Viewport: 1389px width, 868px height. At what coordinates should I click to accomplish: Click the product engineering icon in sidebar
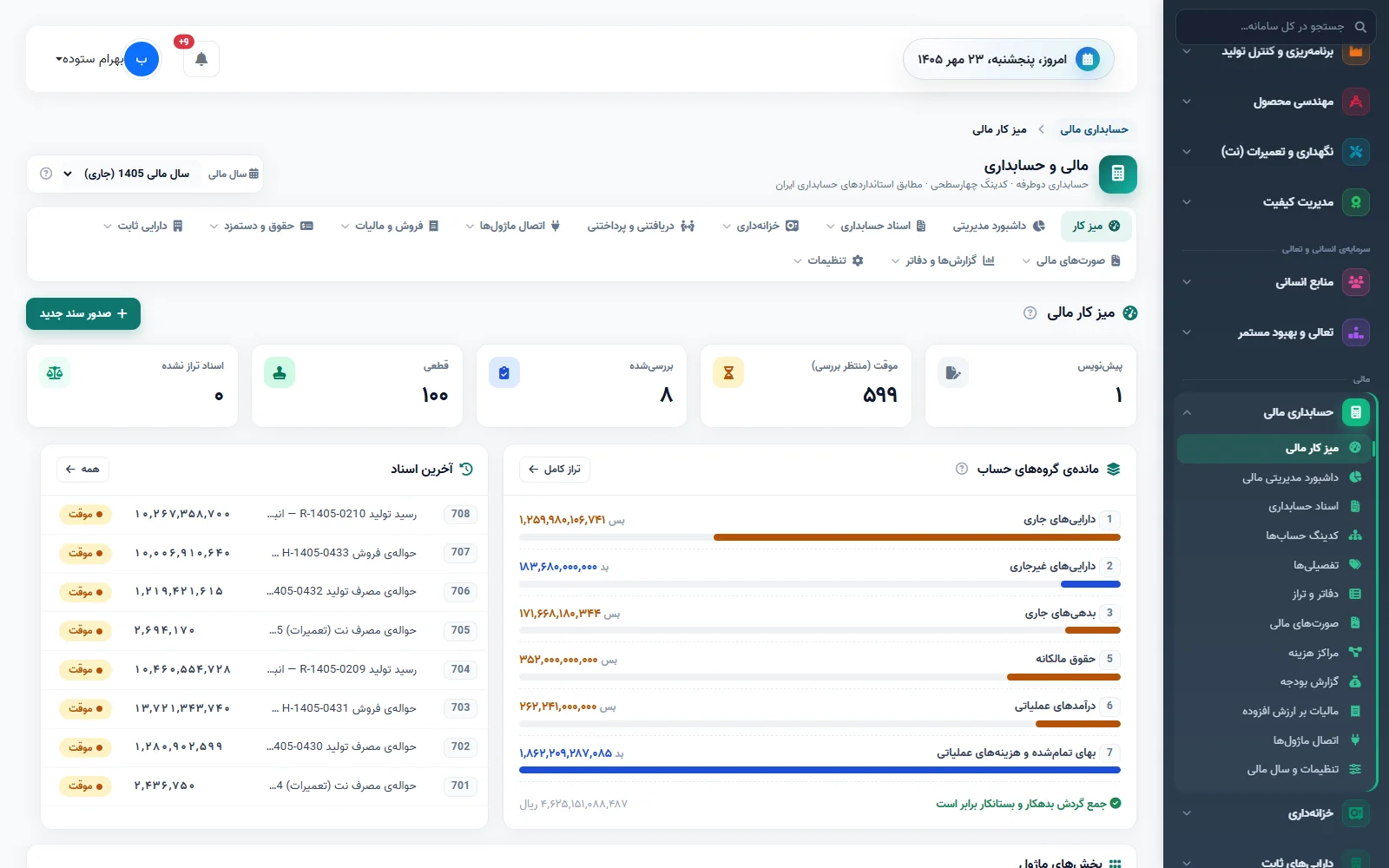coord(1355,102)
